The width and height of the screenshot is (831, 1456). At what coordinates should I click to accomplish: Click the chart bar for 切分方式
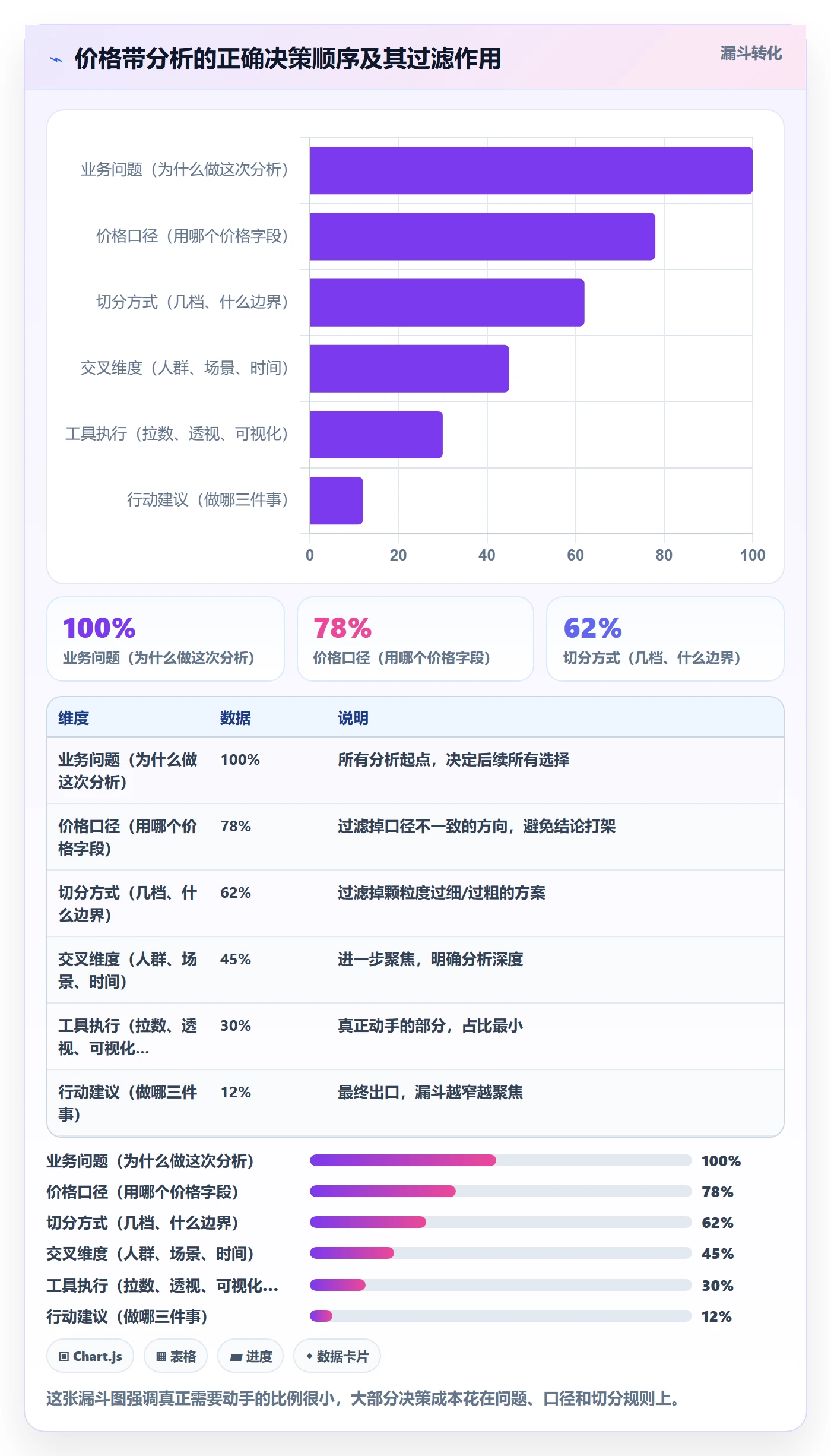(x=447, y=302)
